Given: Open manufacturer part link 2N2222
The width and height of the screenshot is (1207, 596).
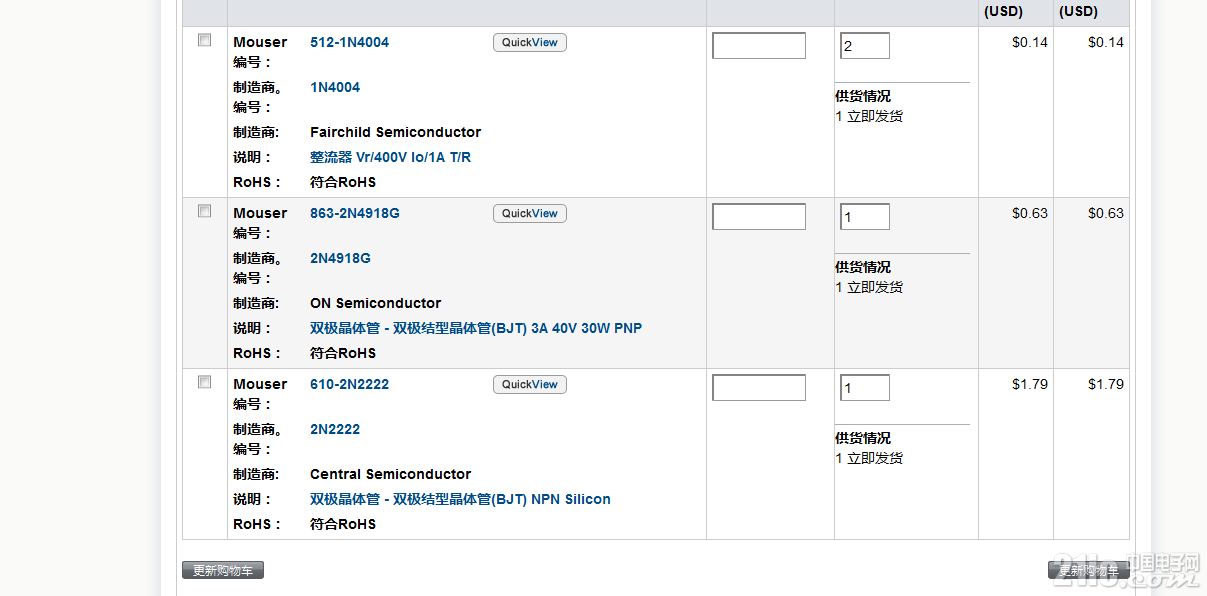Looking at the screenshot, I should tap(335, 430).
